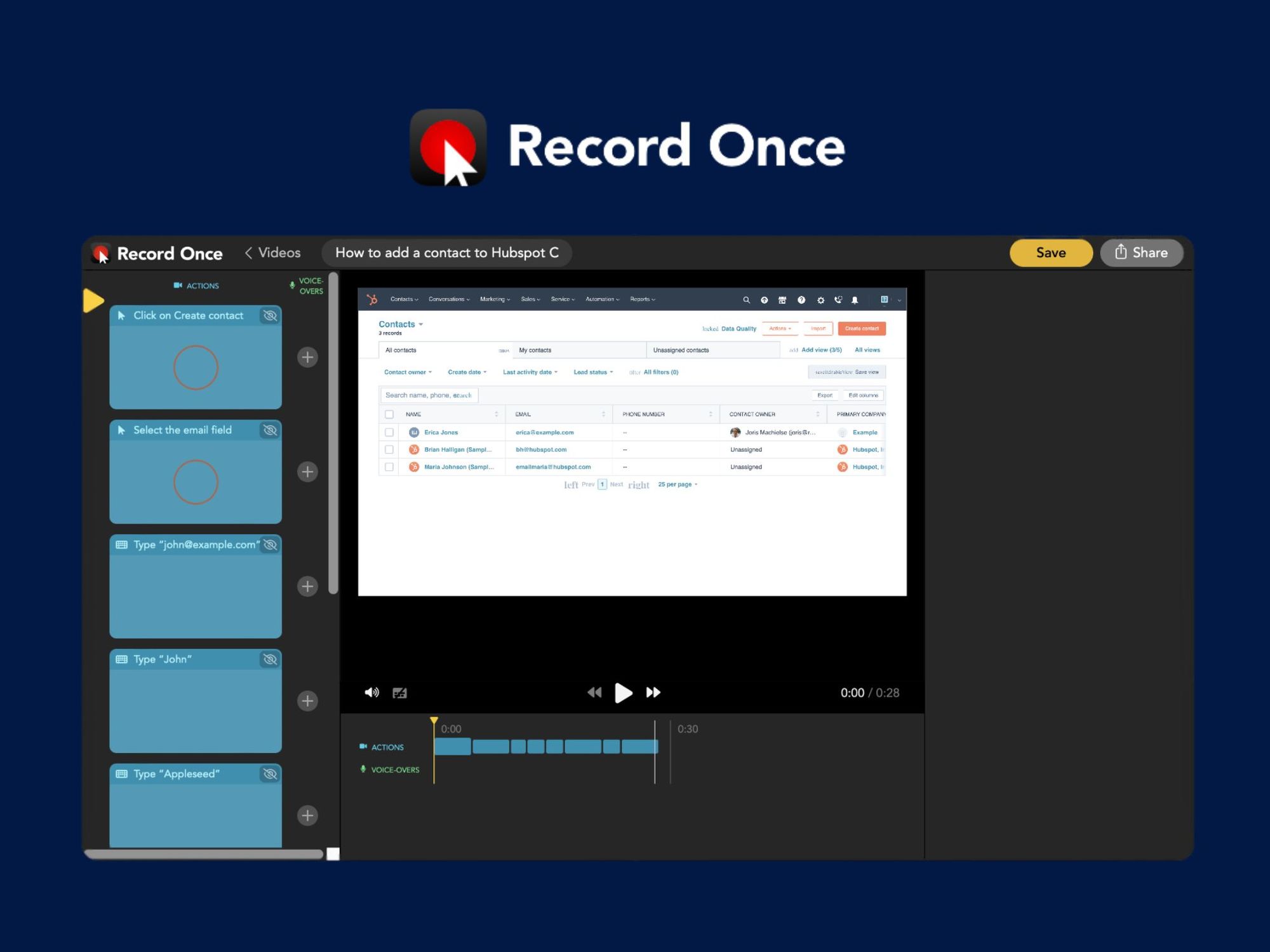1270x952 pixels.
Task: Edit the video title field
Action: pyautogui.click(x=446, y=253)
